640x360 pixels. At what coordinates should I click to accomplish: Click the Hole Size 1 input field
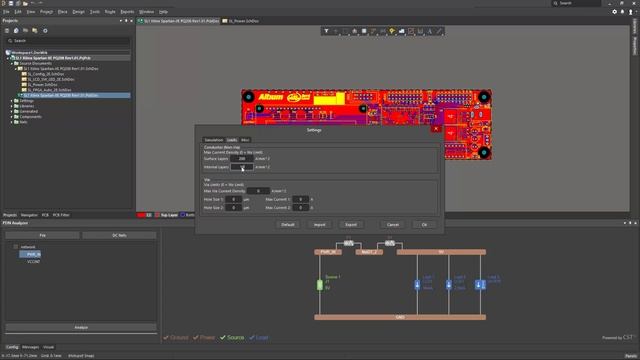point(233,199)
